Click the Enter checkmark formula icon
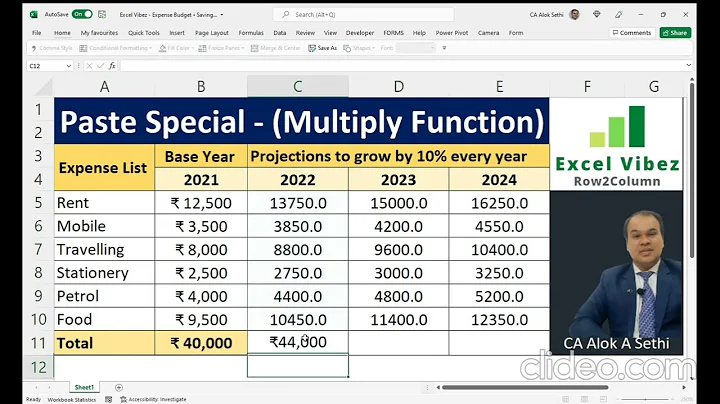The width and height of the screenshot is (720, 404). click(x=101, y=66)
